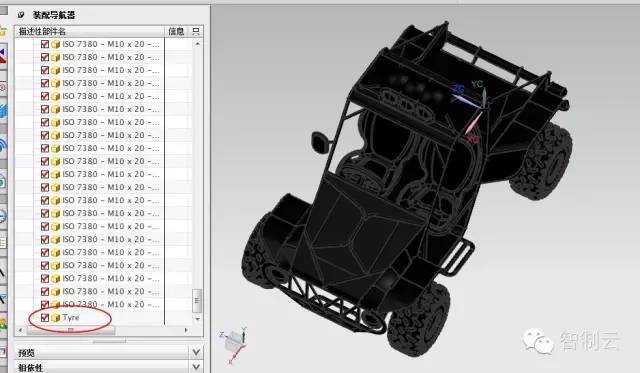Image resolution: width=640 pixels, height=373 pixels.
Task: Select the WCS axes on the vehicle
Action: [473, 109]
